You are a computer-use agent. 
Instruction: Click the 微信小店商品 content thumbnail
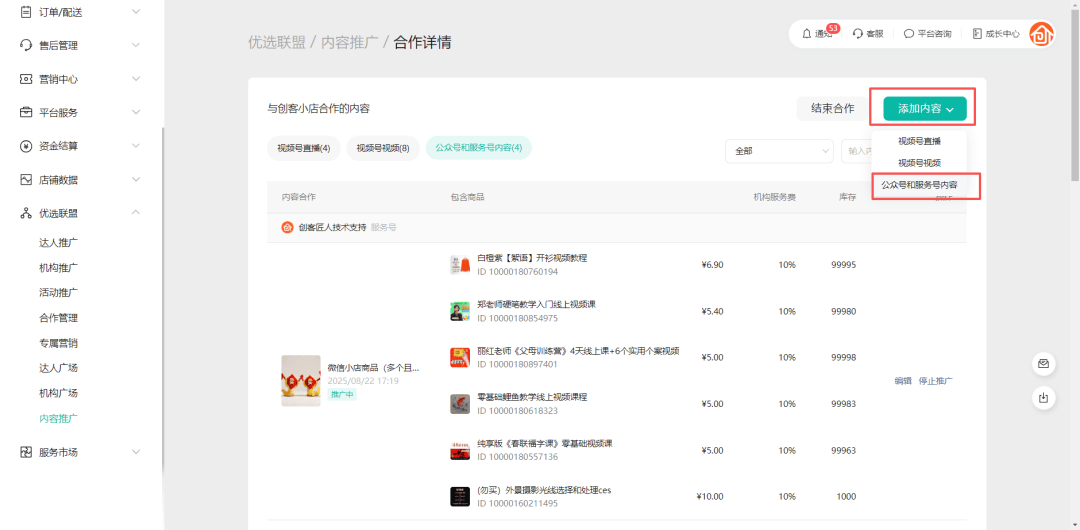pos(301,381)
